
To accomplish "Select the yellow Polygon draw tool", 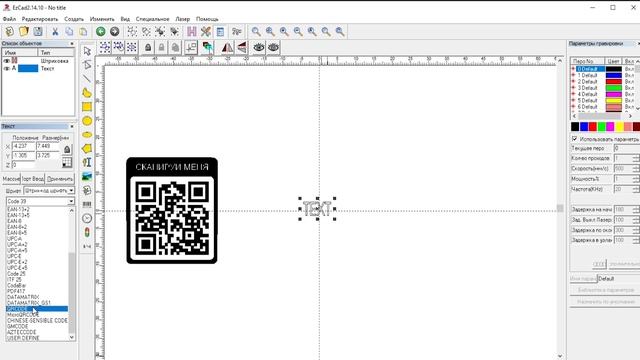I will (87, 149).
